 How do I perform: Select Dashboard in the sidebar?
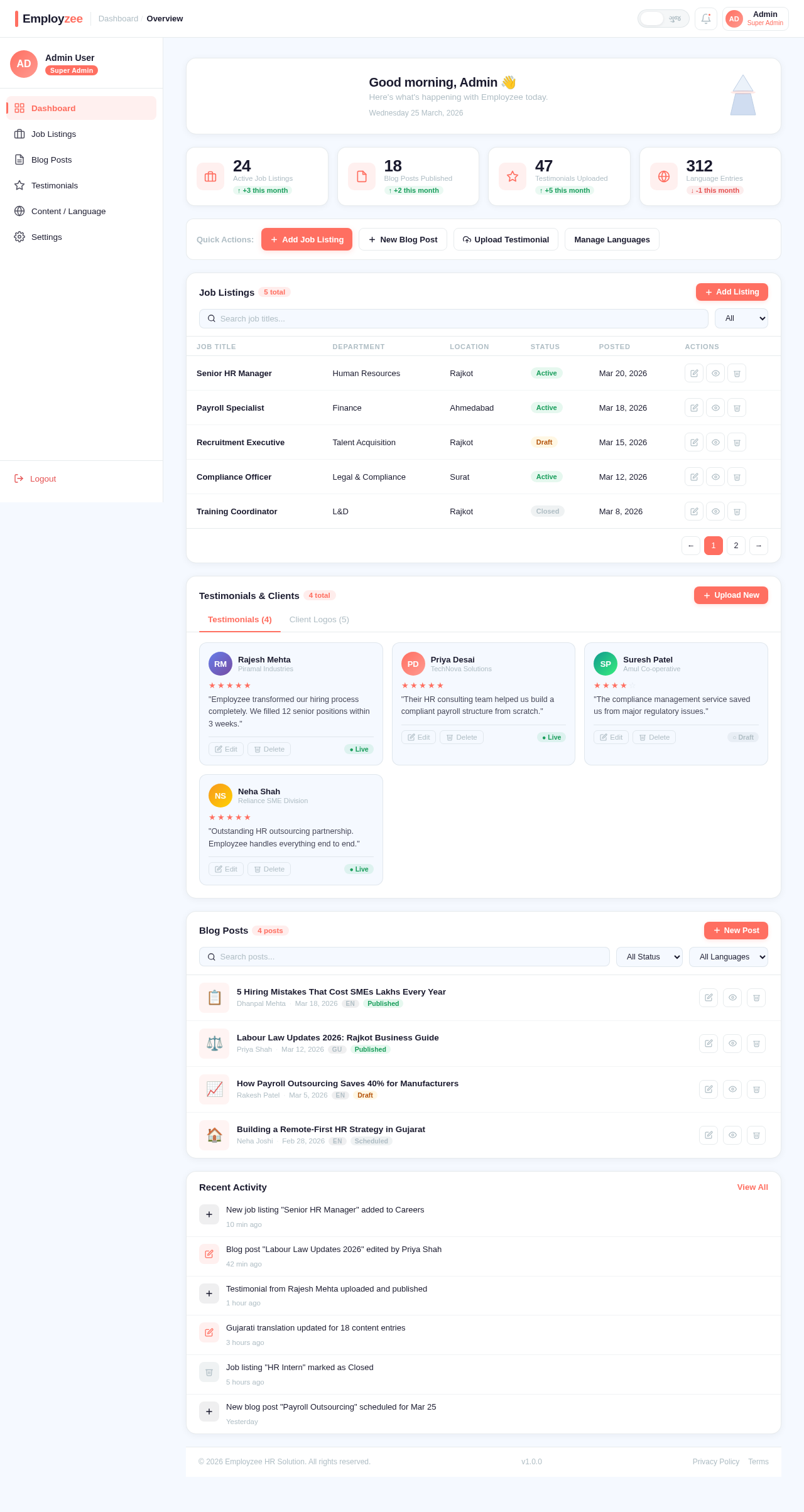point(81,108)
